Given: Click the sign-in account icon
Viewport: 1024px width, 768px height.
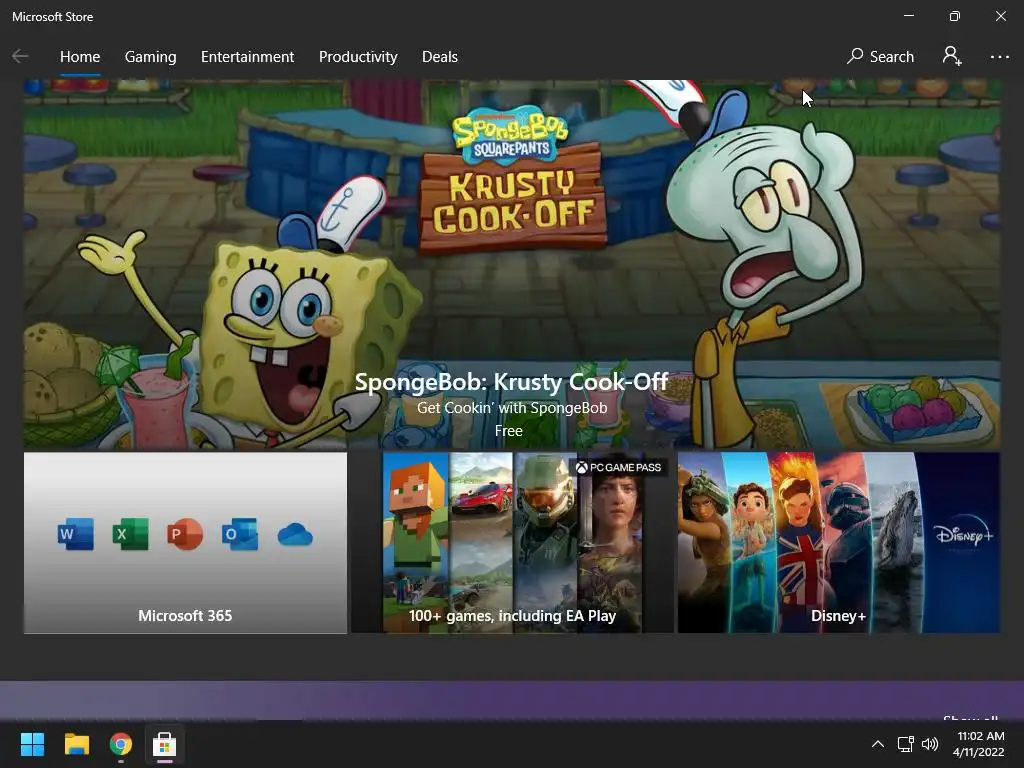Looking at the screenshot, I should [x=952, y=56].
